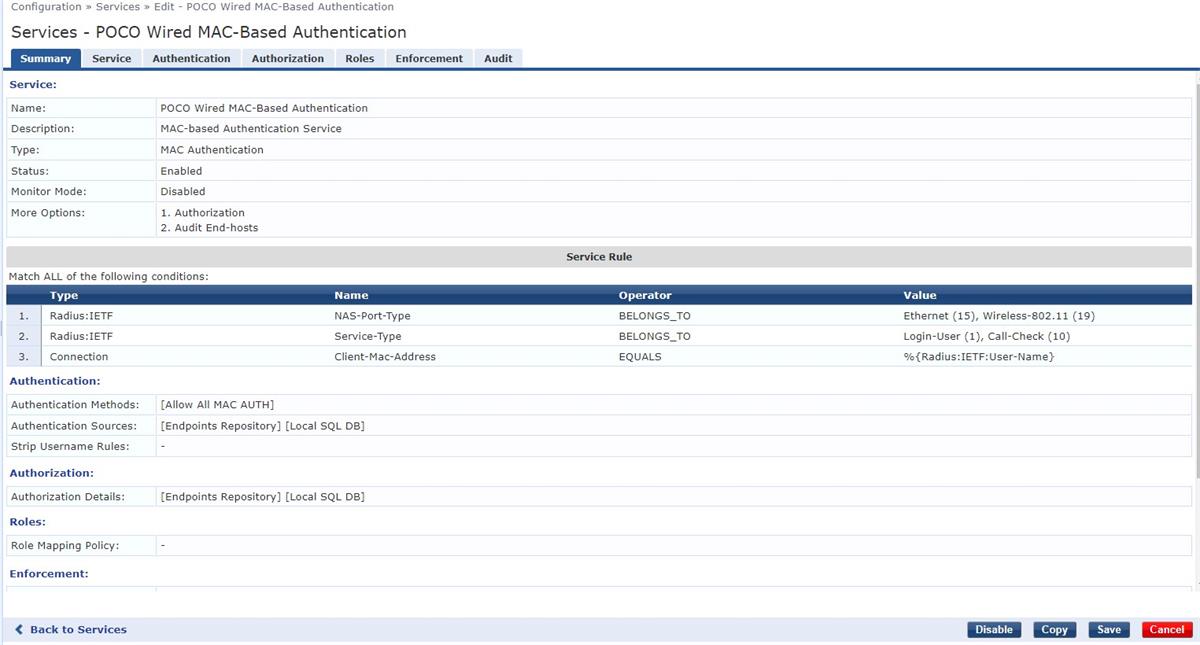Open the Summary tab
This screenshot has height=645, width=1200.
[x=45, y=58]
